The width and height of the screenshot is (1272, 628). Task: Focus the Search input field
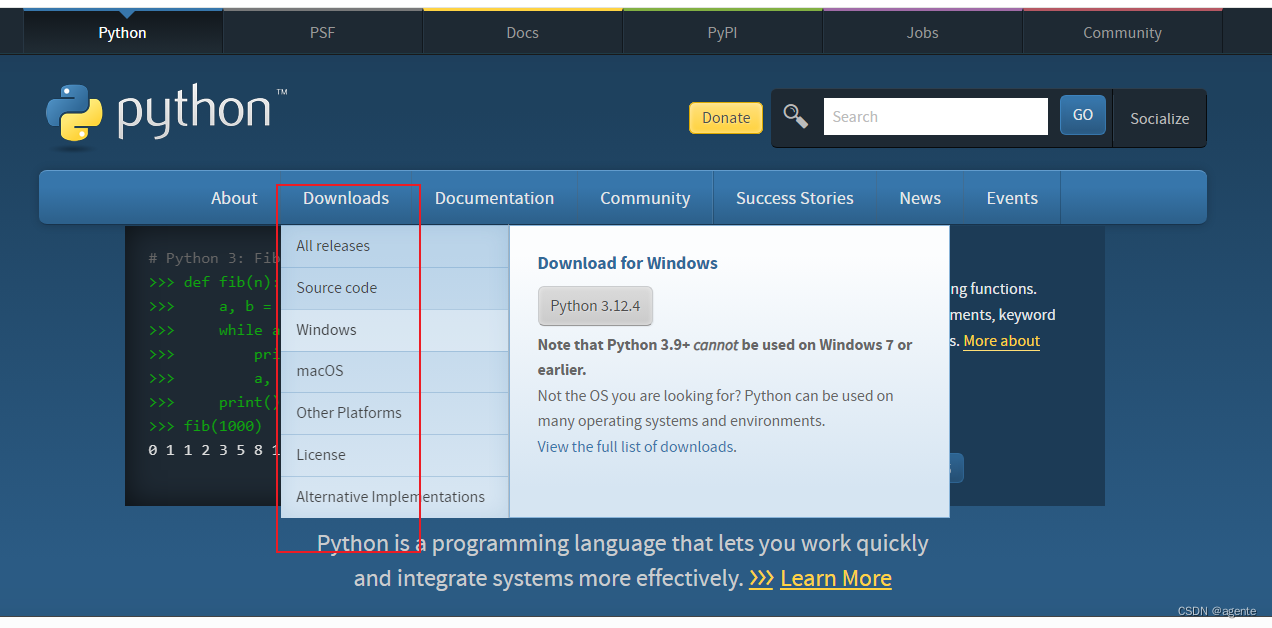(x=935, y=116)
